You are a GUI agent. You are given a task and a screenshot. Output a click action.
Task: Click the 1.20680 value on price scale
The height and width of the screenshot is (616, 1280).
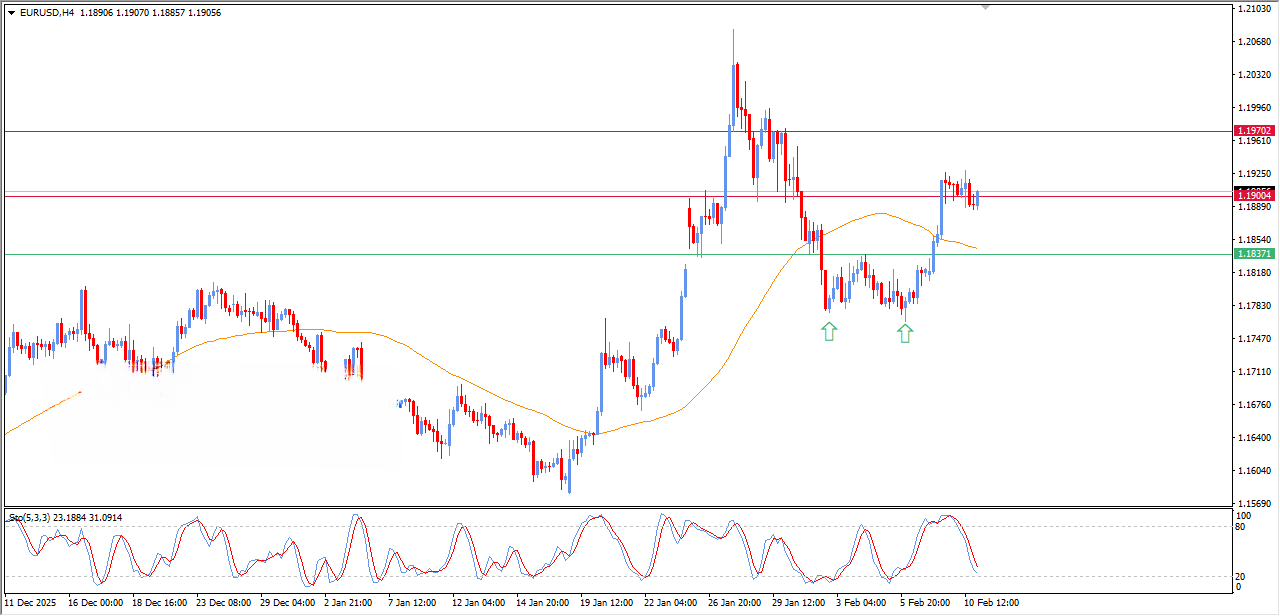(1253, 42)
